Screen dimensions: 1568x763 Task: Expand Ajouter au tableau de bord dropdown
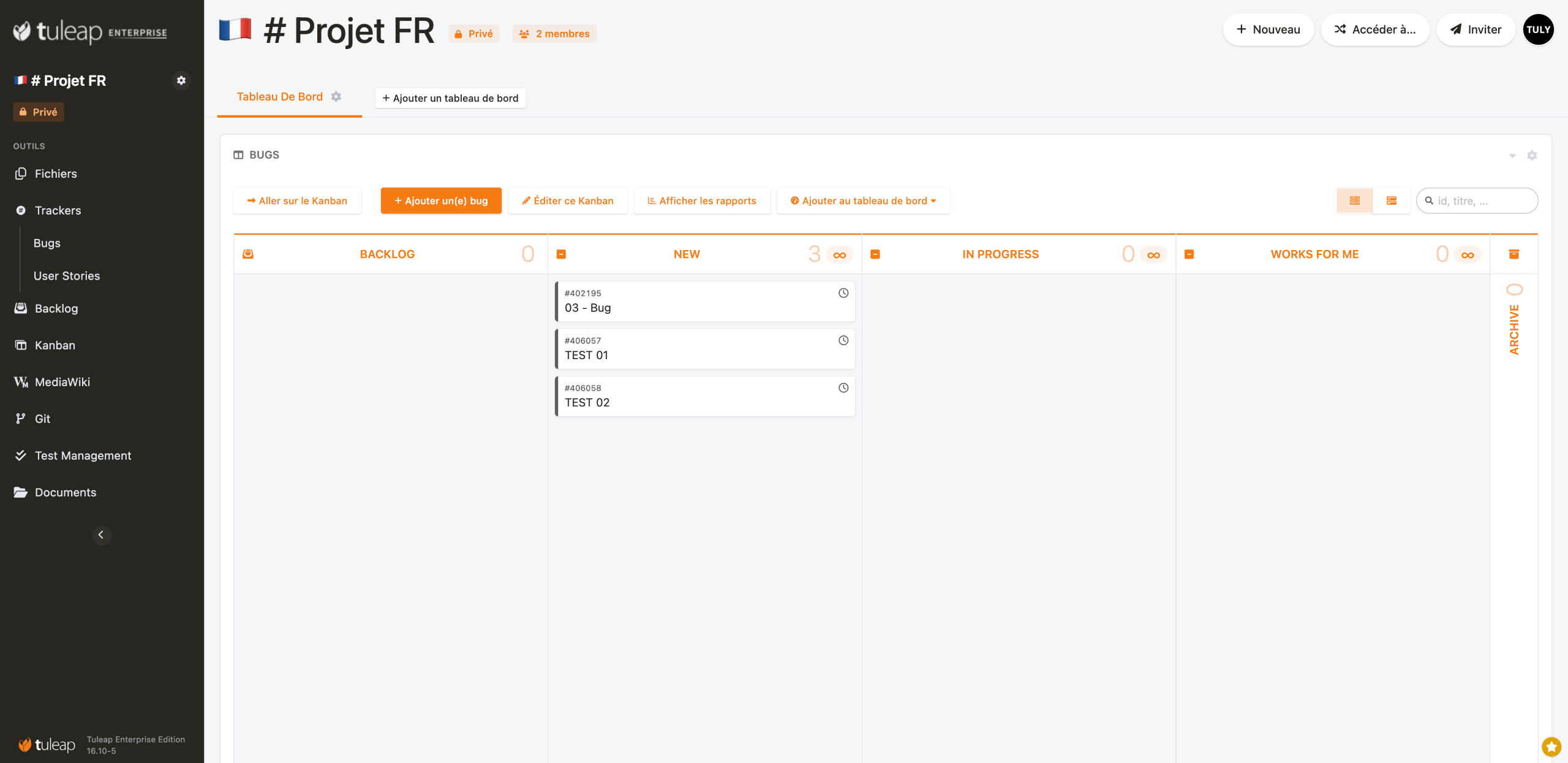click(862, 200)
